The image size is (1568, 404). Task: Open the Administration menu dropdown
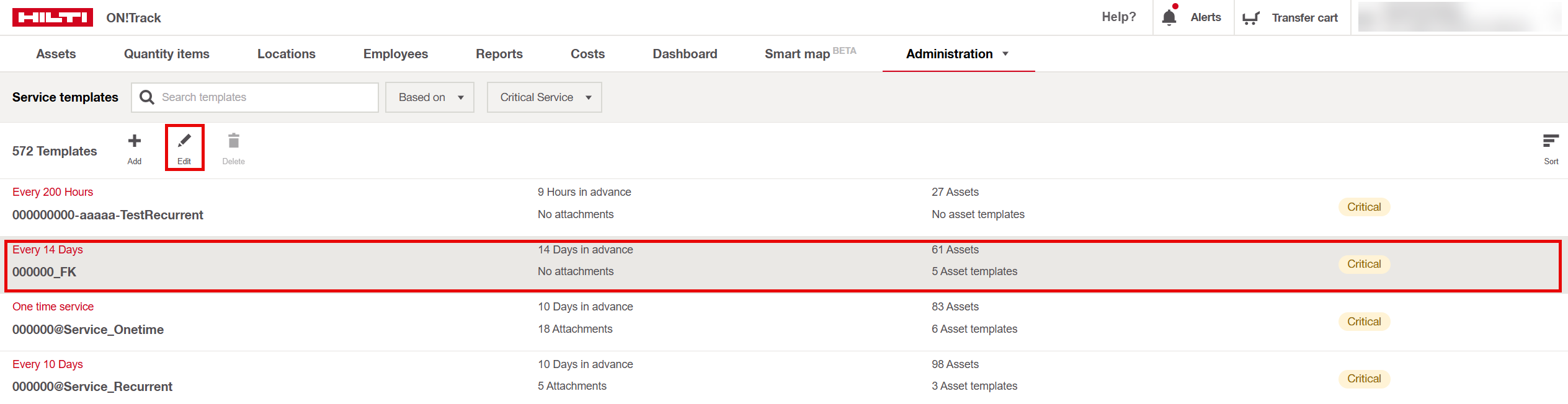(957, 54)
